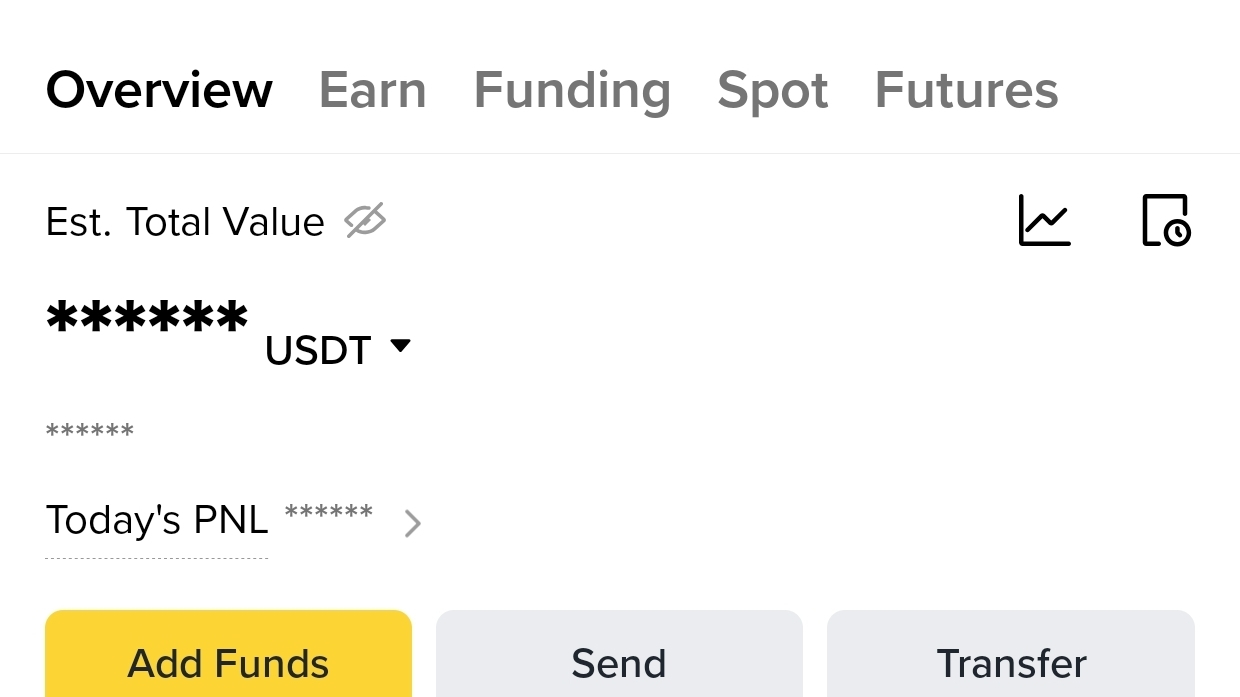Switch to the Overview tab

coord(159,90)
